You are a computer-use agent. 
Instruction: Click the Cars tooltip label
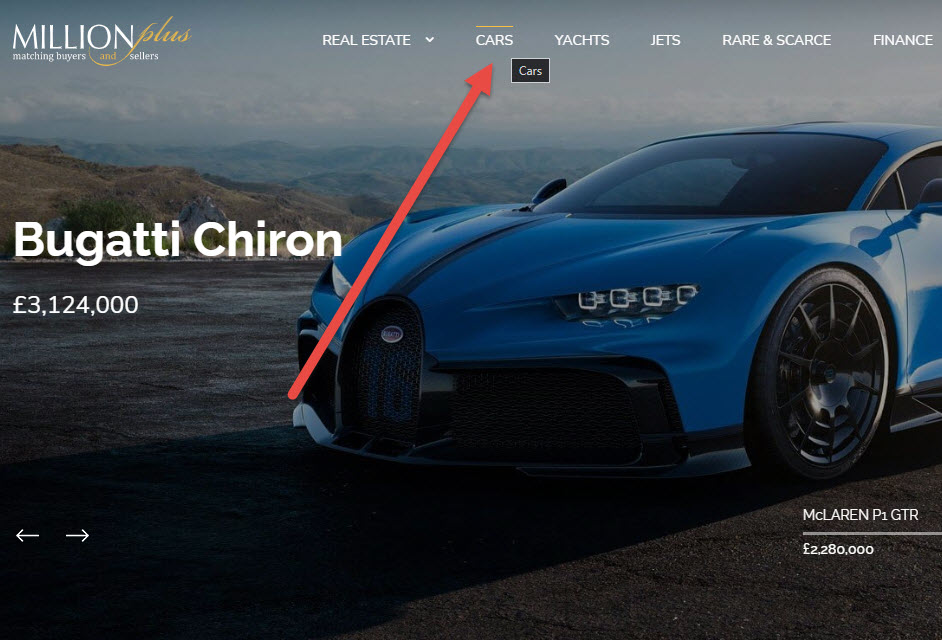pos(530,71)
